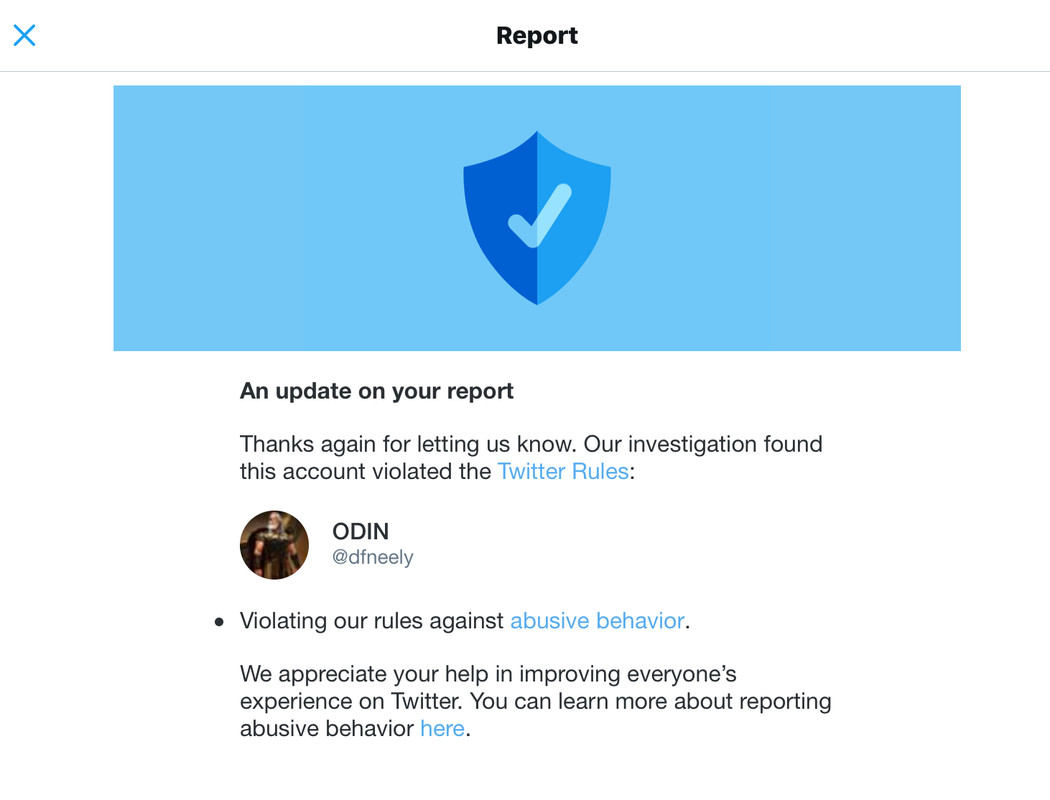Click the 'this account violated the' text
Viewport: 1050px width, 800px height.
(366, 471)
